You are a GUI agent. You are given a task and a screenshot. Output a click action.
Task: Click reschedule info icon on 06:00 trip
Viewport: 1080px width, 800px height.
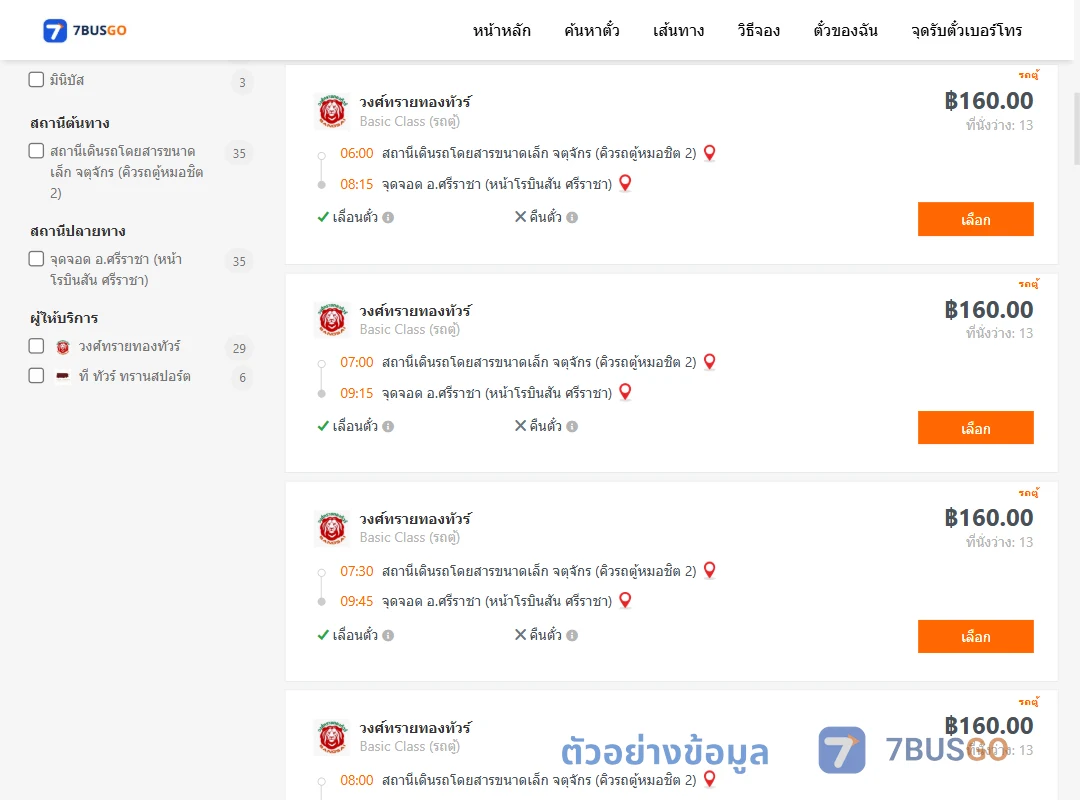pyautogui.click(x=388, y=218)
